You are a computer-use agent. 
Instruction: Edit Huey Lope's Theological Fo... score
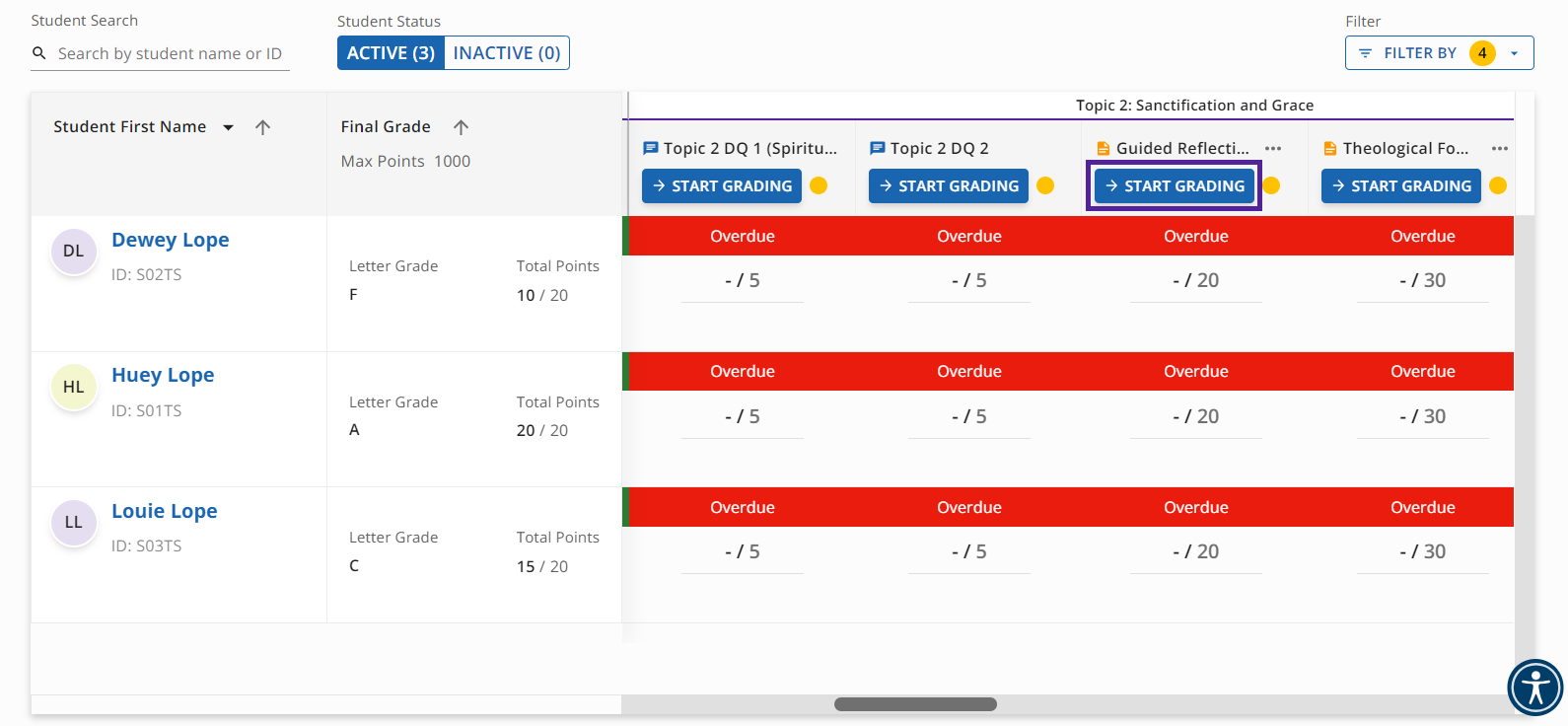point(1423,417)
